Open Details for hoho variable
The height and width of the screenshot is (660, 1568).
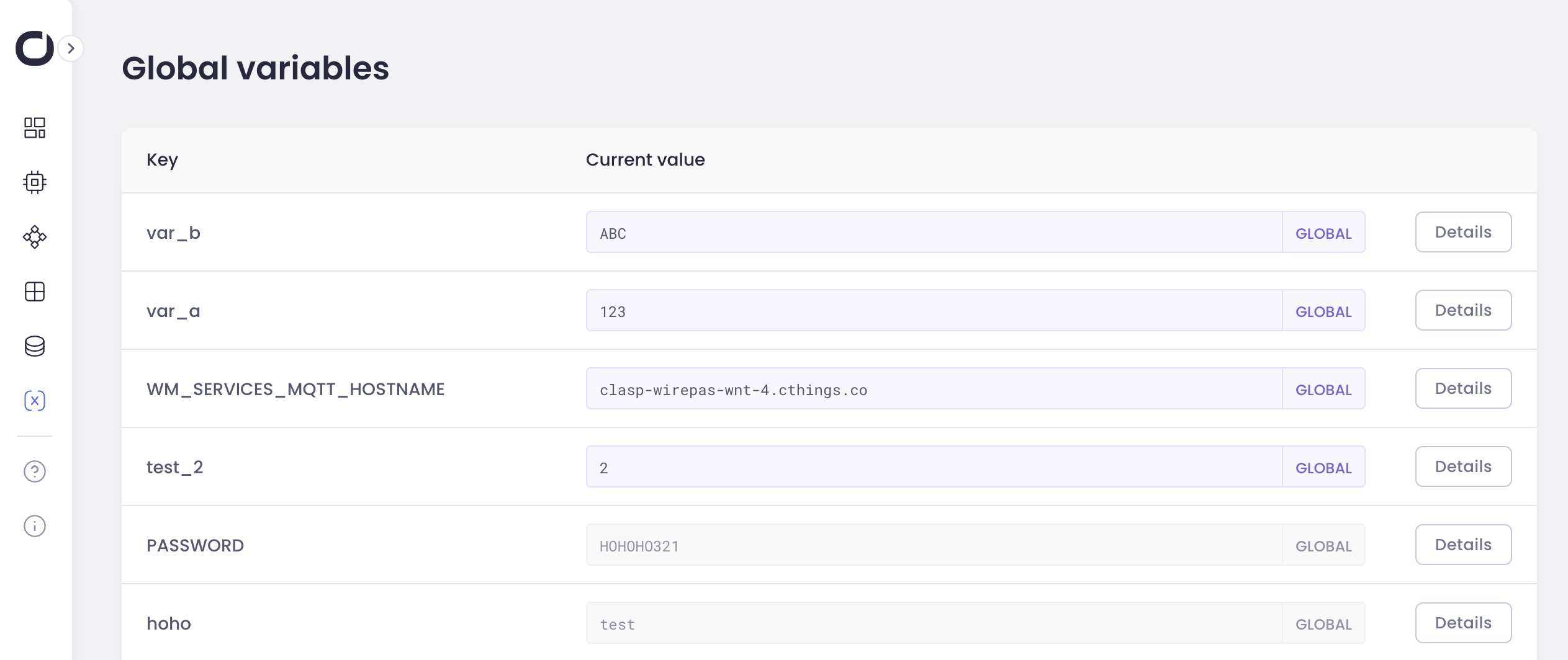(1463, 623)
